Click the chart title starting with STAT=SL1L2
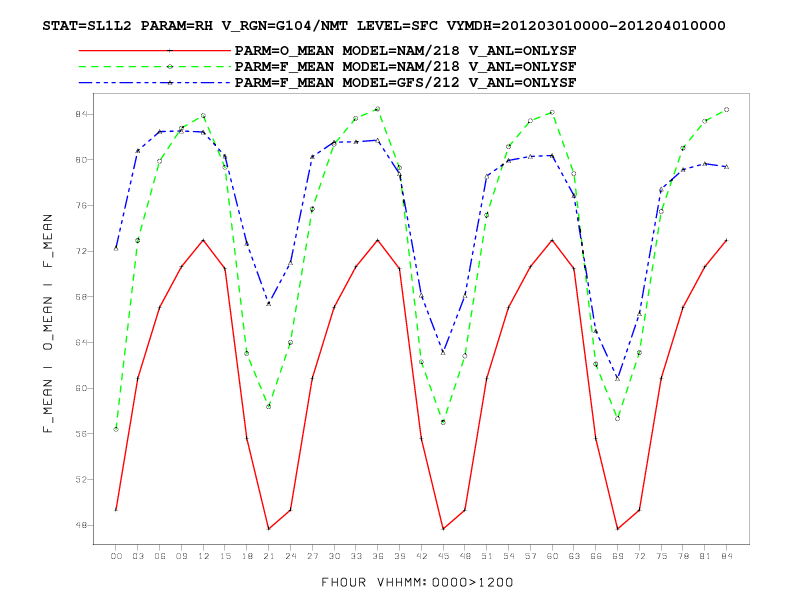Screen dimensions: 792x612 click(384, 26)
